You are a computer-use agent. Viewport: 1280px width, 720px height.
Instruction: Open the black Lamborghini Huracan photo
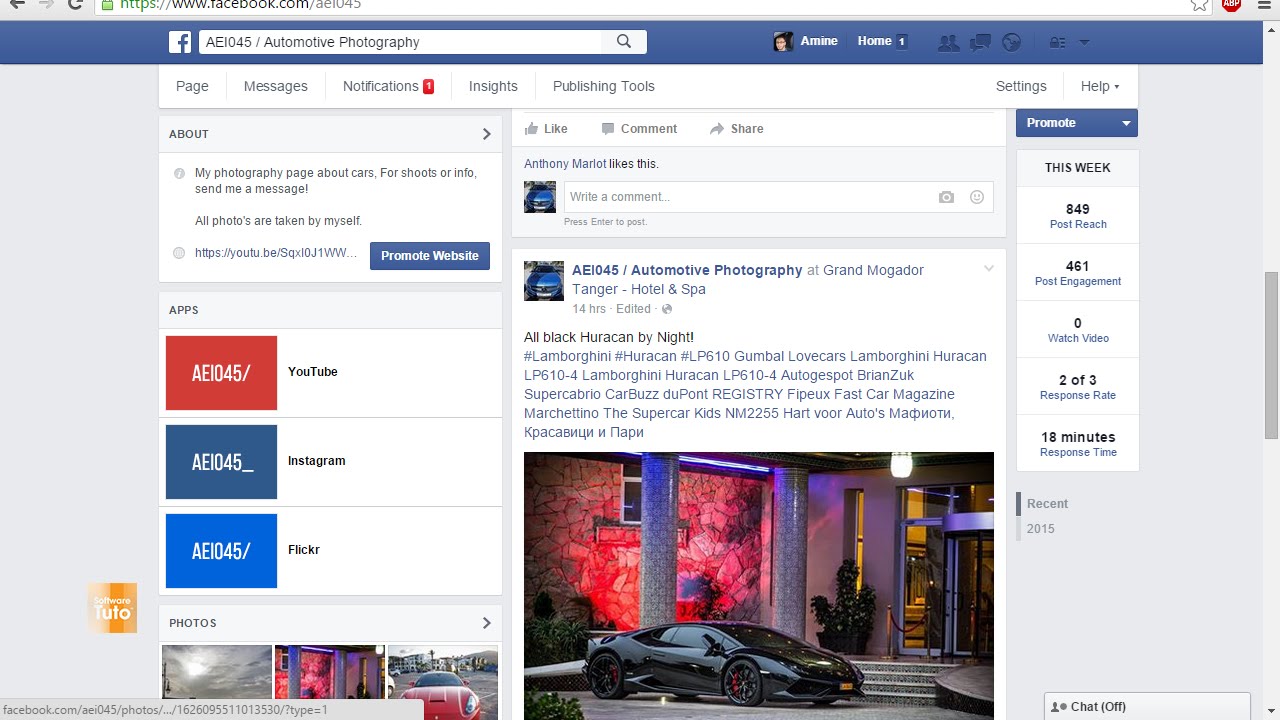click(x=759, y=586)
